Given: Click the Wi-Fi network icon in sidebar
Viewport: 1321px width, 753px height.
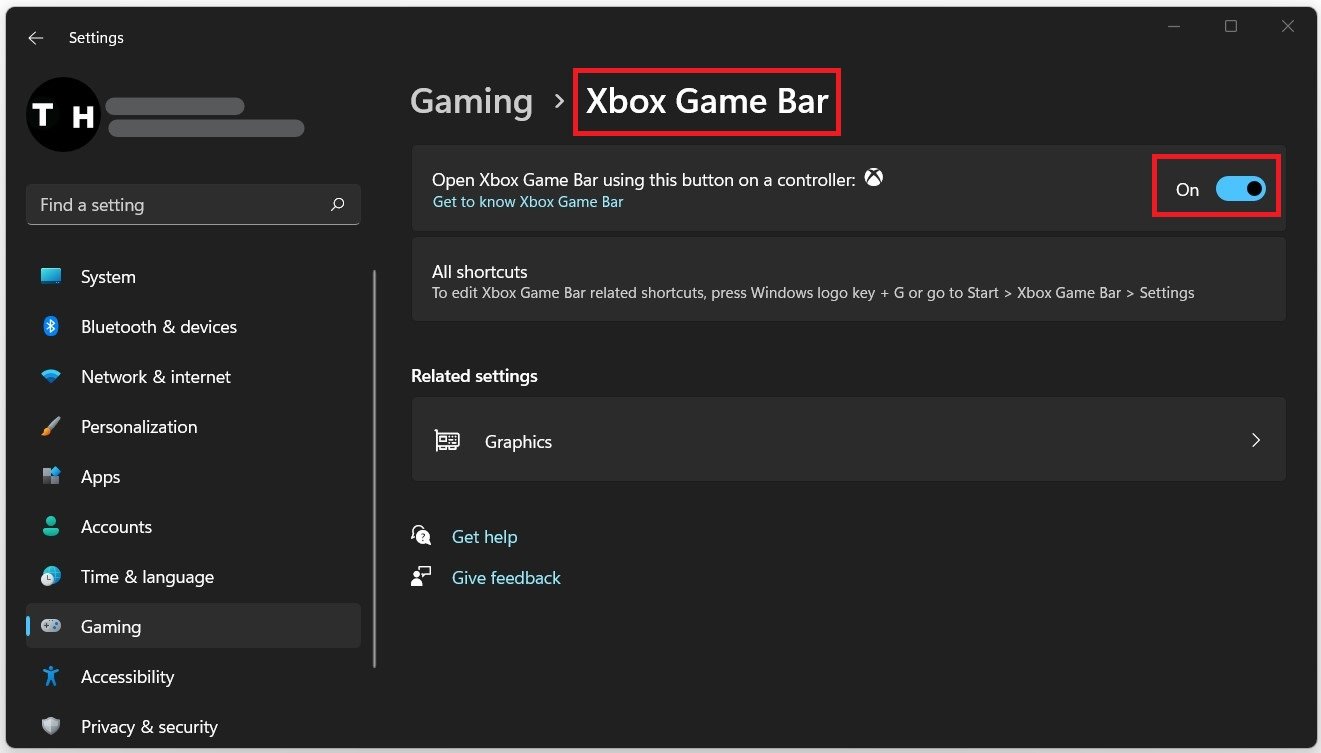Looking at the screenshot, I should tap(51, 377).
